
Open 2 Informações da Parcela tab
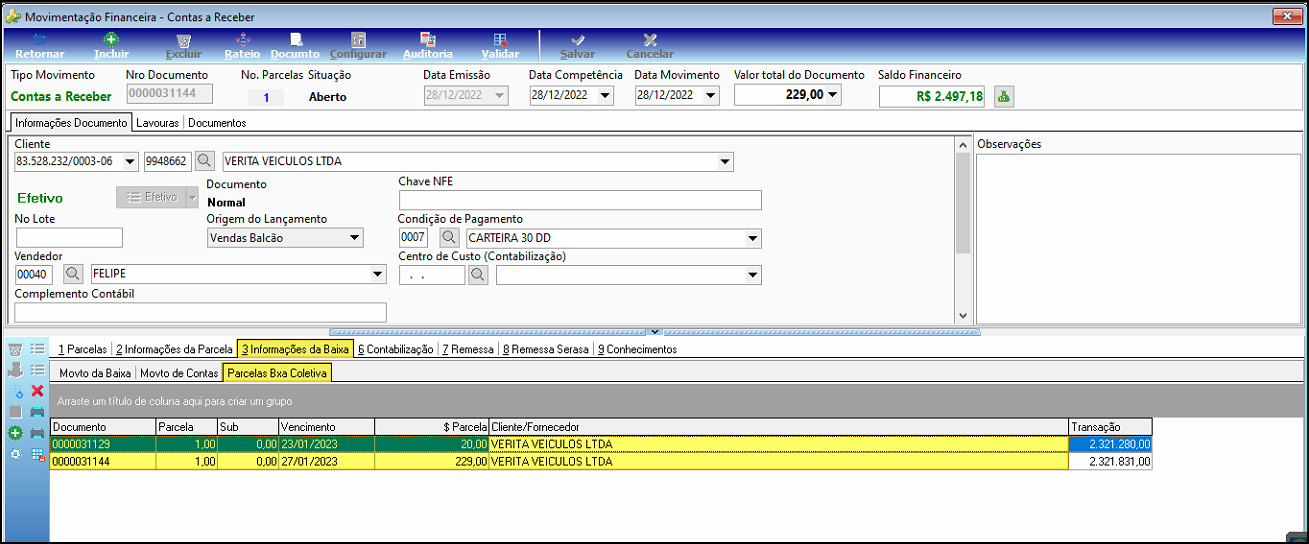coord(174,349)
